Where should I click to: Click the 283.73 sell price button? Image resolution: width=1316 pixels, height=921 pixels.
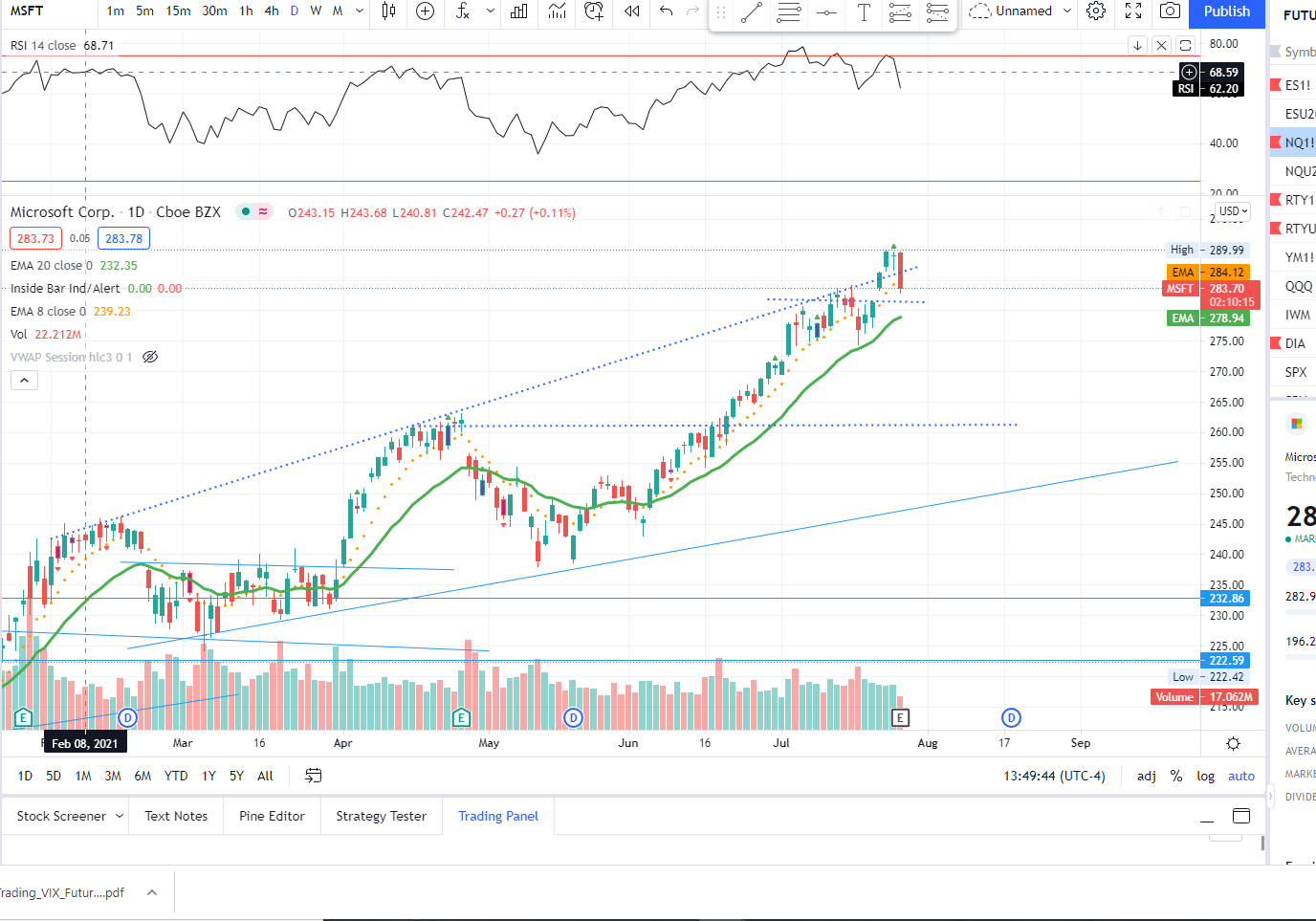35,238
